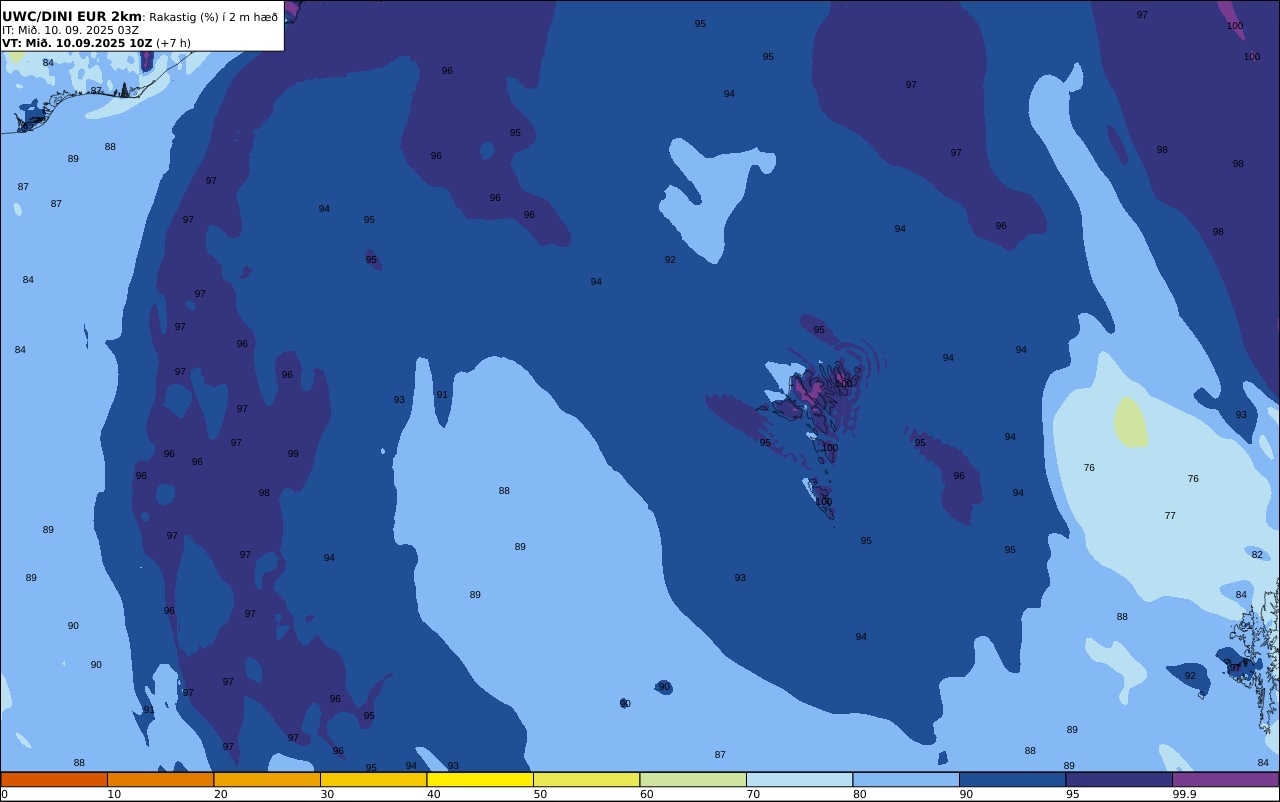The height and width of the screenshot is (802, 1280).
Task: Pick the 50–60 pale yellow legend swatch
Action: [586, 779]
